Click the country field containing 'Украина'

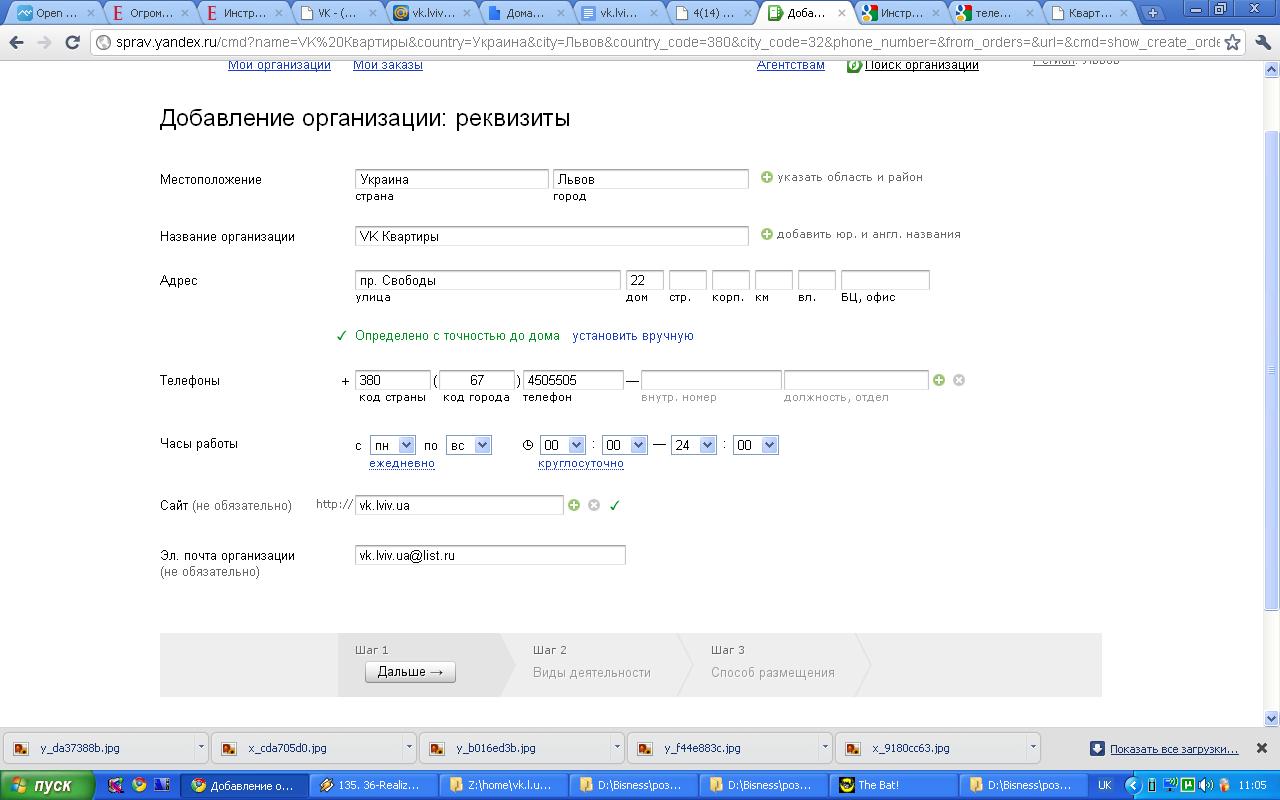point(452,179)
